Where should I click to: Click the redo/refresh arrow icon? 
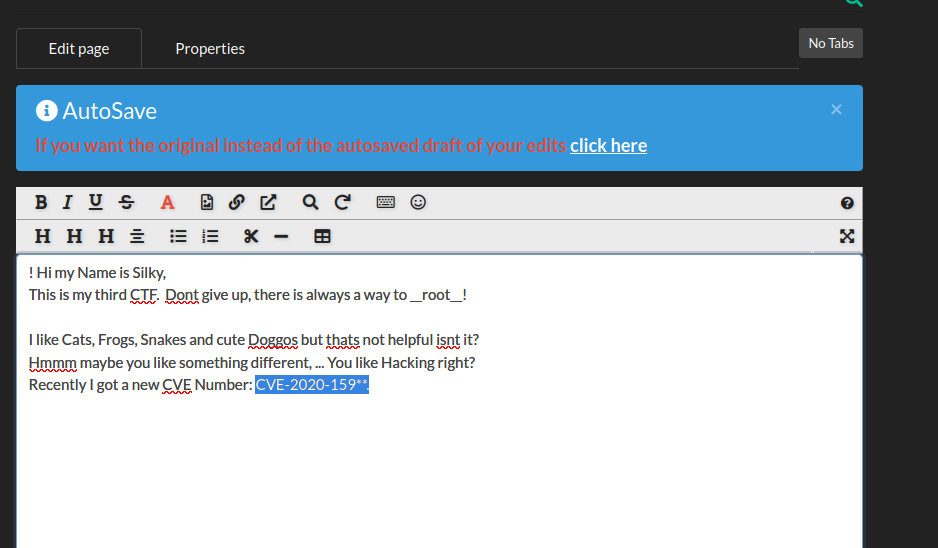pyautogui.click(x=342, y=202)
